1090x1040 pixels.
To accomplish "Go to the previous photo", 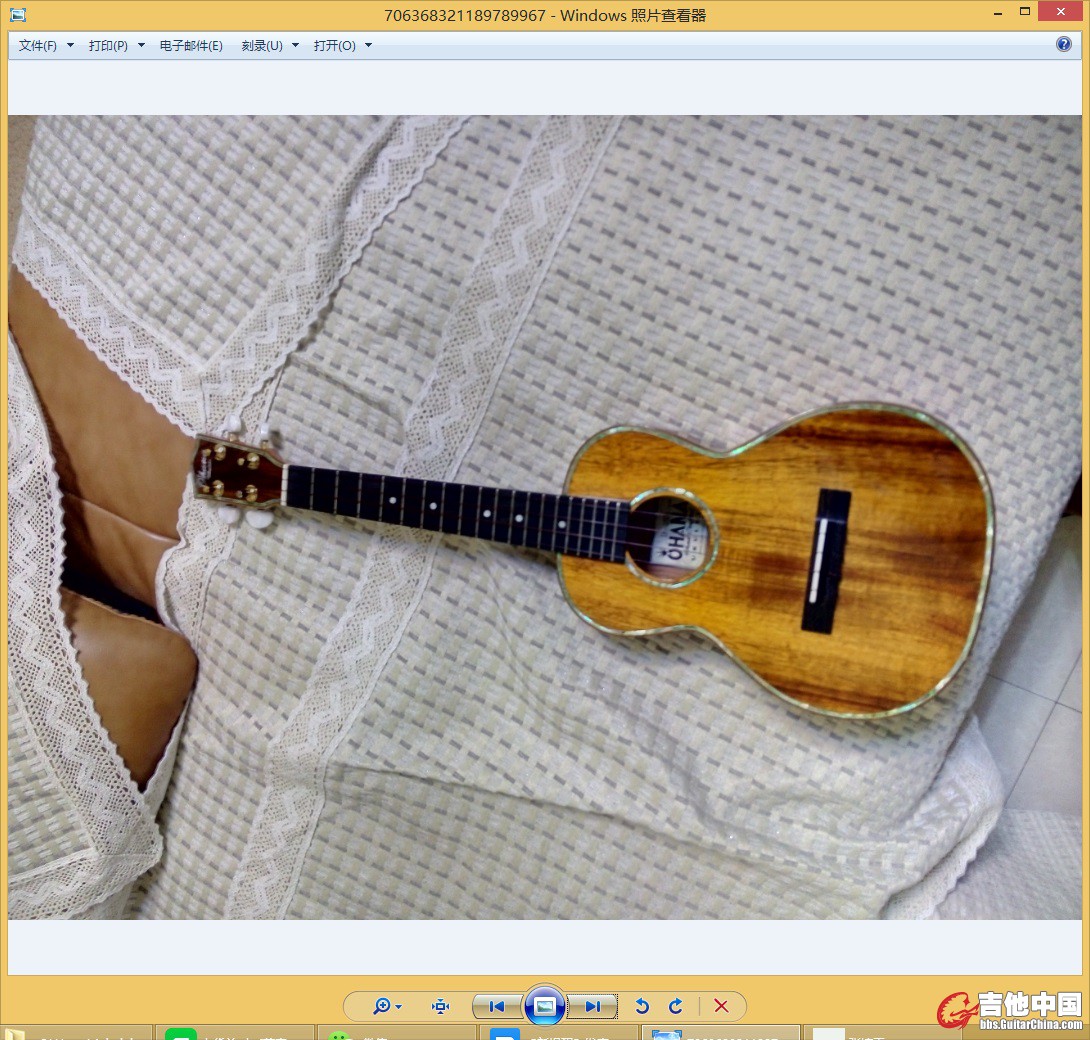I will 496,1006.
